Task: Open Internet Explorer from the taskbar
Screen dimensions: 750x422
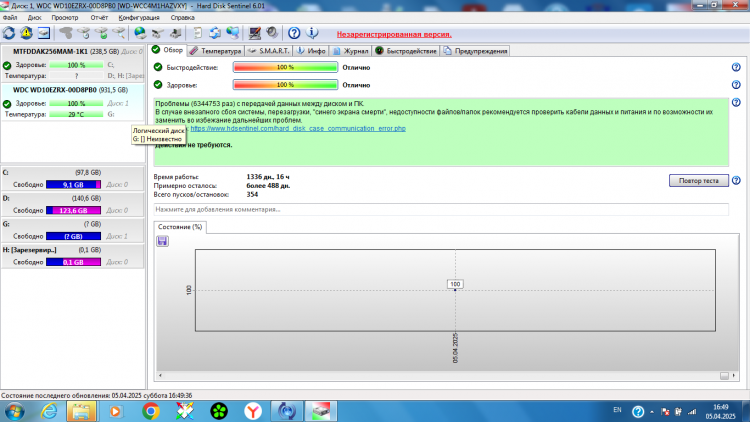Action: pos(49,411)
